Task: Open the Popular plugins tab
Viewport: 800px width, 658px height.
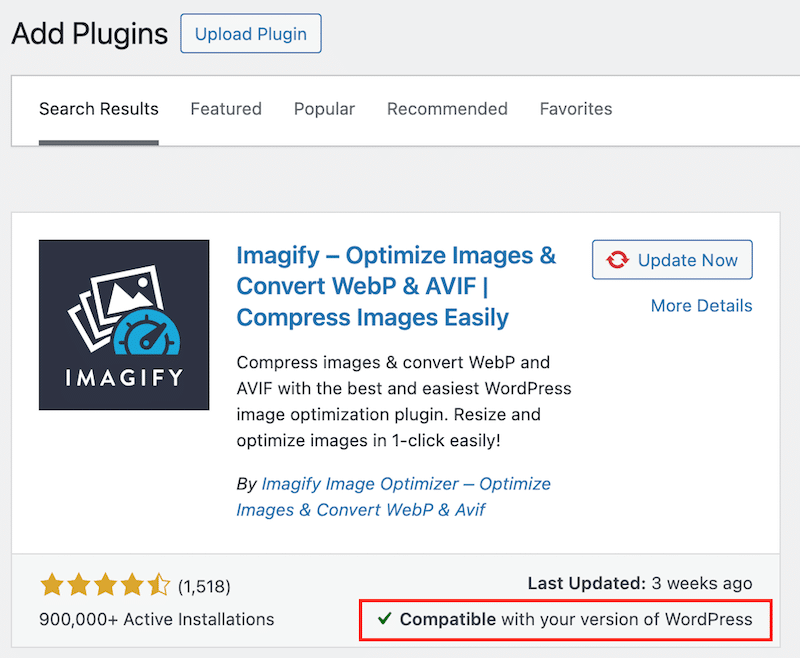Action: (x=324, y=109)
